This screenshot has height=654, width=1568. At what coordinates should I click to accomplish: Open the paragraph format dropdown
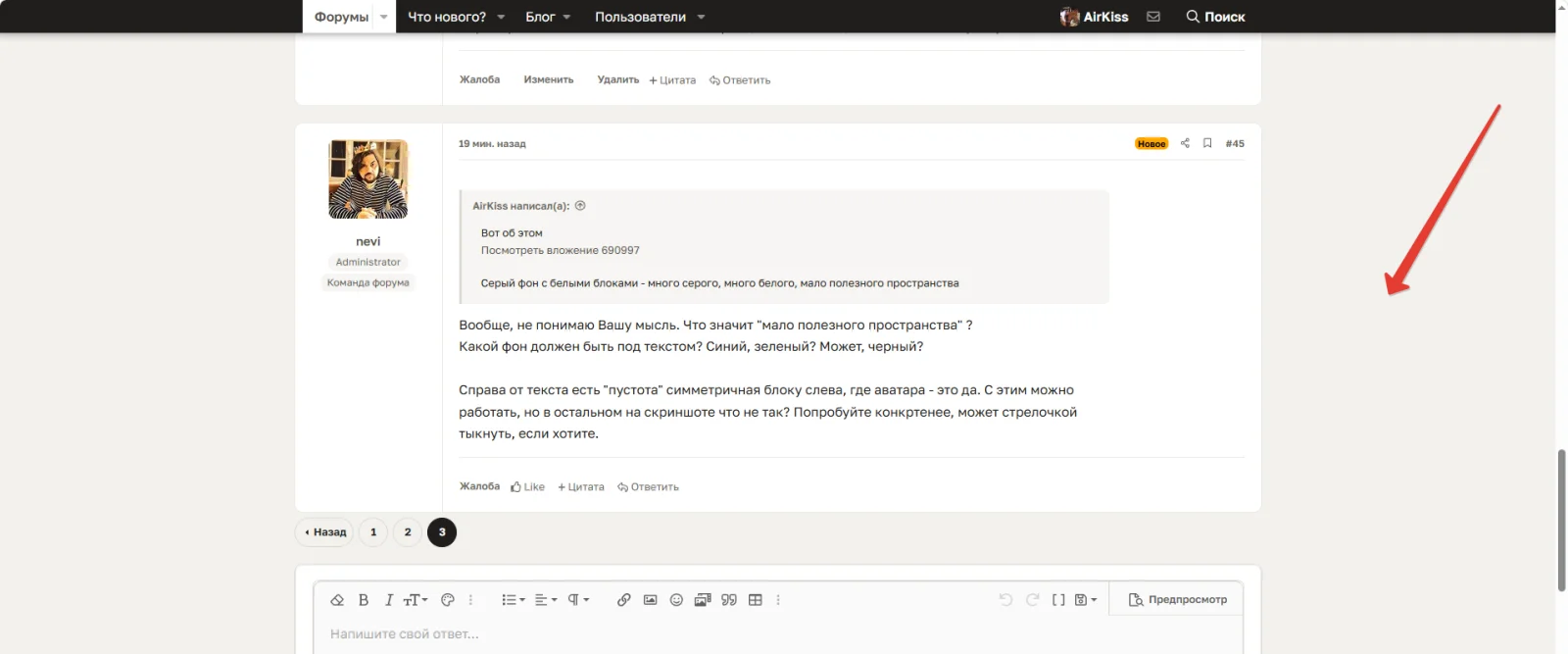coord(579,600)
